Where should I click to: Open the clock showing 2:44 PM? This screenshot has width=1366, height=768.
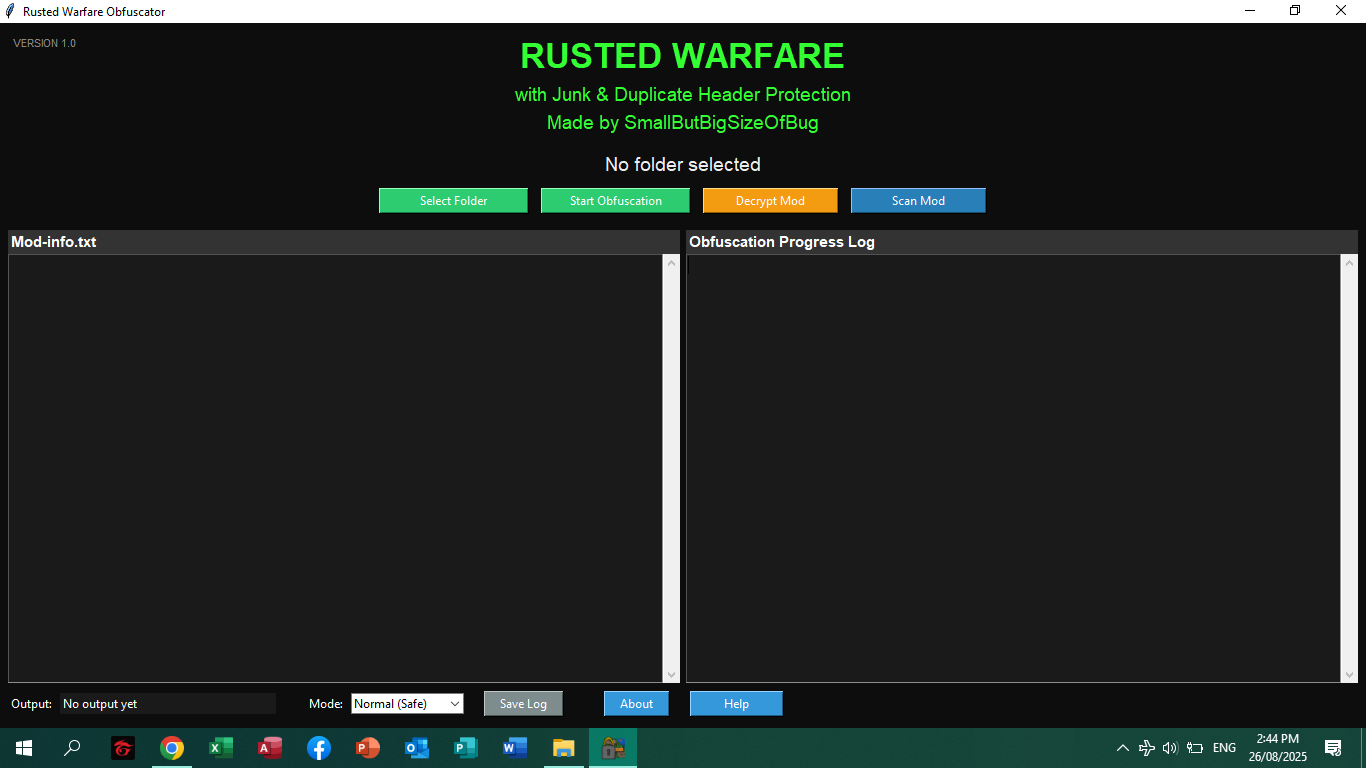point(1278,747)
